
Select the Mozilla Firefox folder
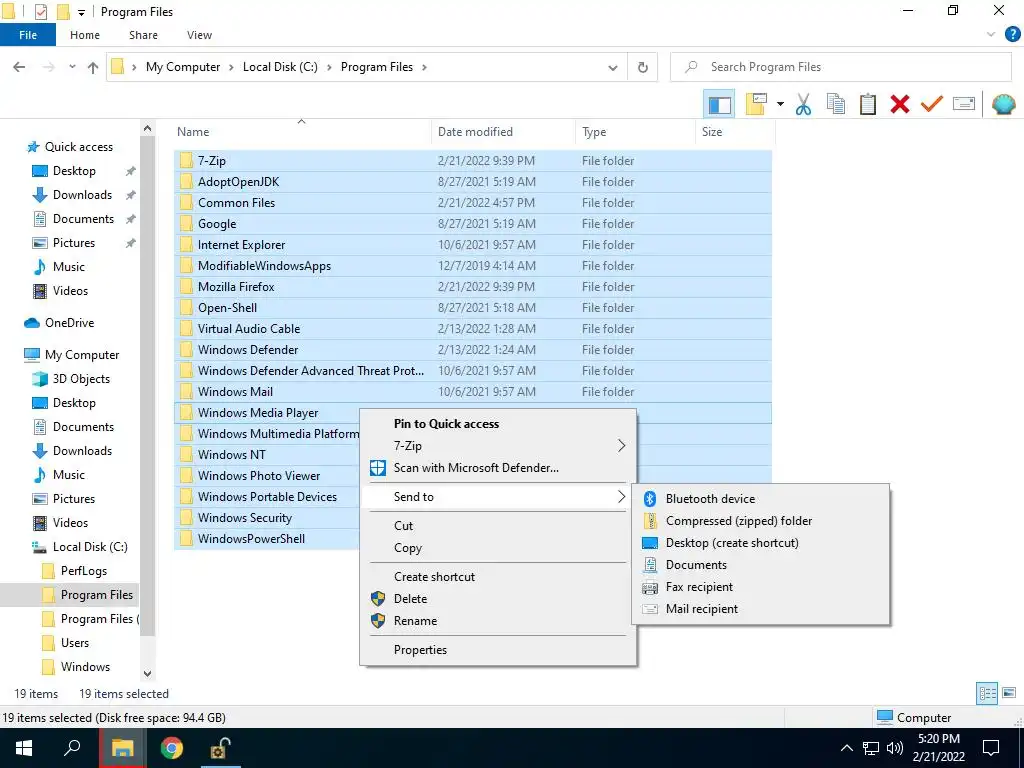point(473,287)
